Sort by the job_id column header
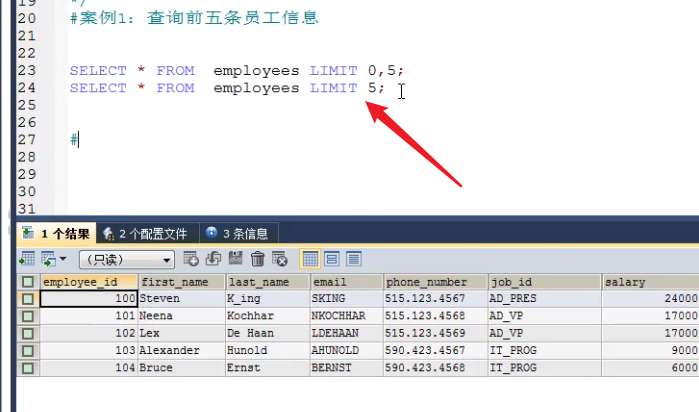 coord(544,282)
